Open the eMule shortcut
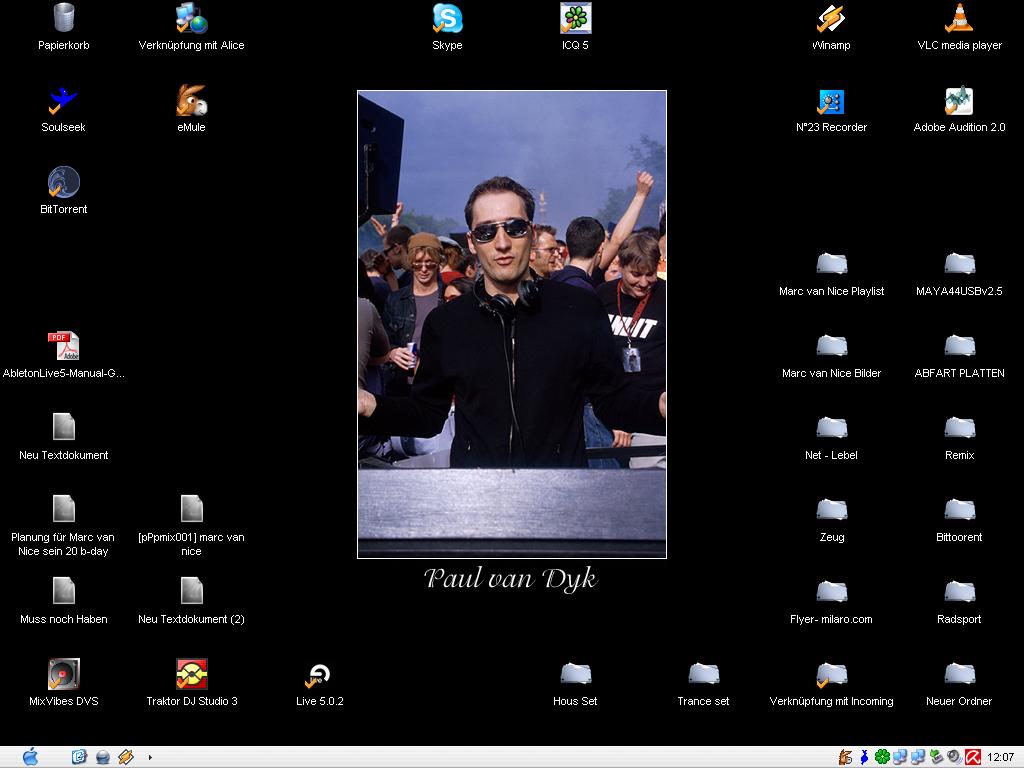The image size is (1024, 768). click(x=191, y=101)
